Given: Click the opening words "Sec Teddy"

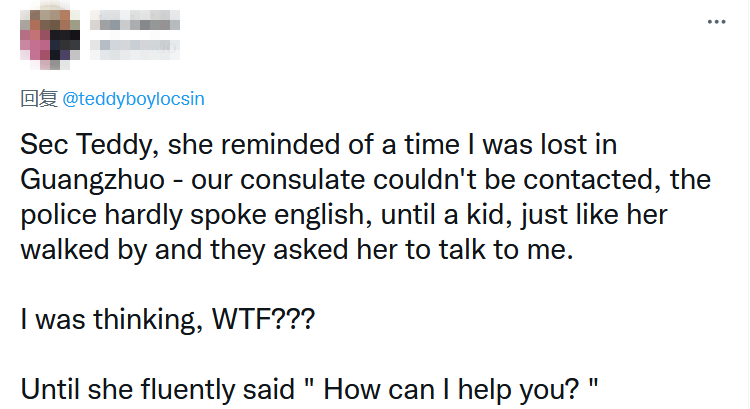Looking at the screenshot, I should tap(75, 145).
